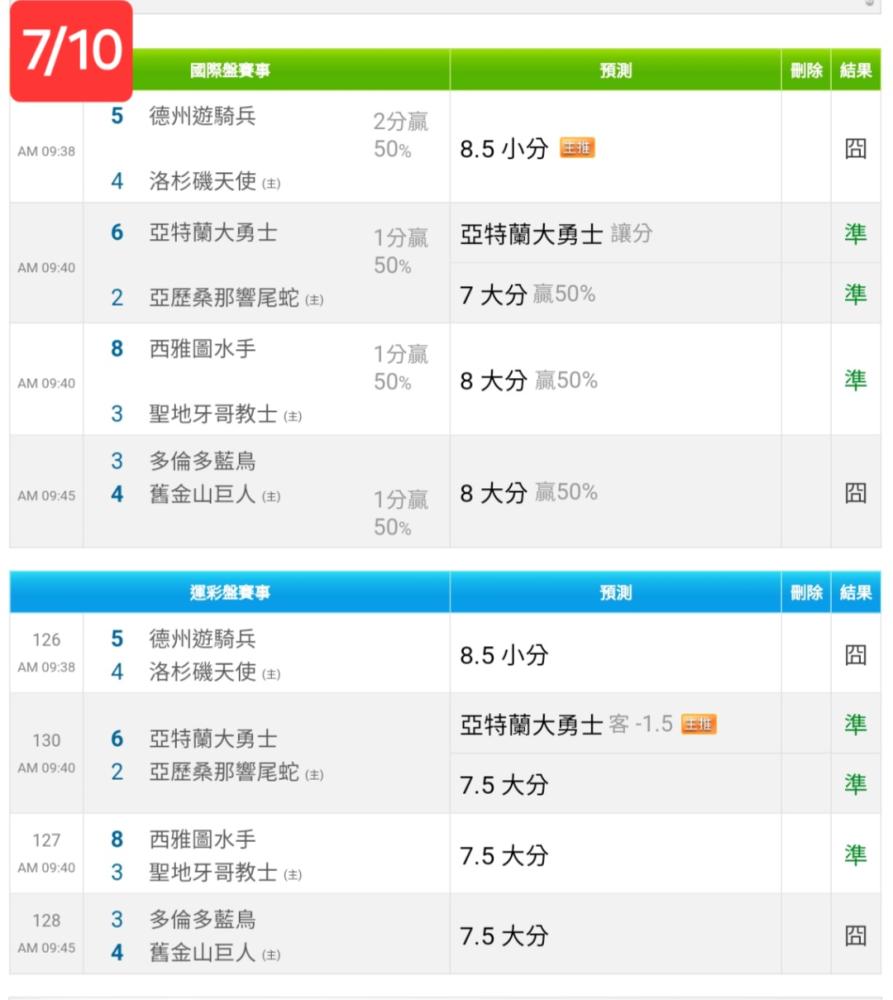Click the blue 刪除 column header
This screenshot has width=893, height=1000.
(806, 592)
